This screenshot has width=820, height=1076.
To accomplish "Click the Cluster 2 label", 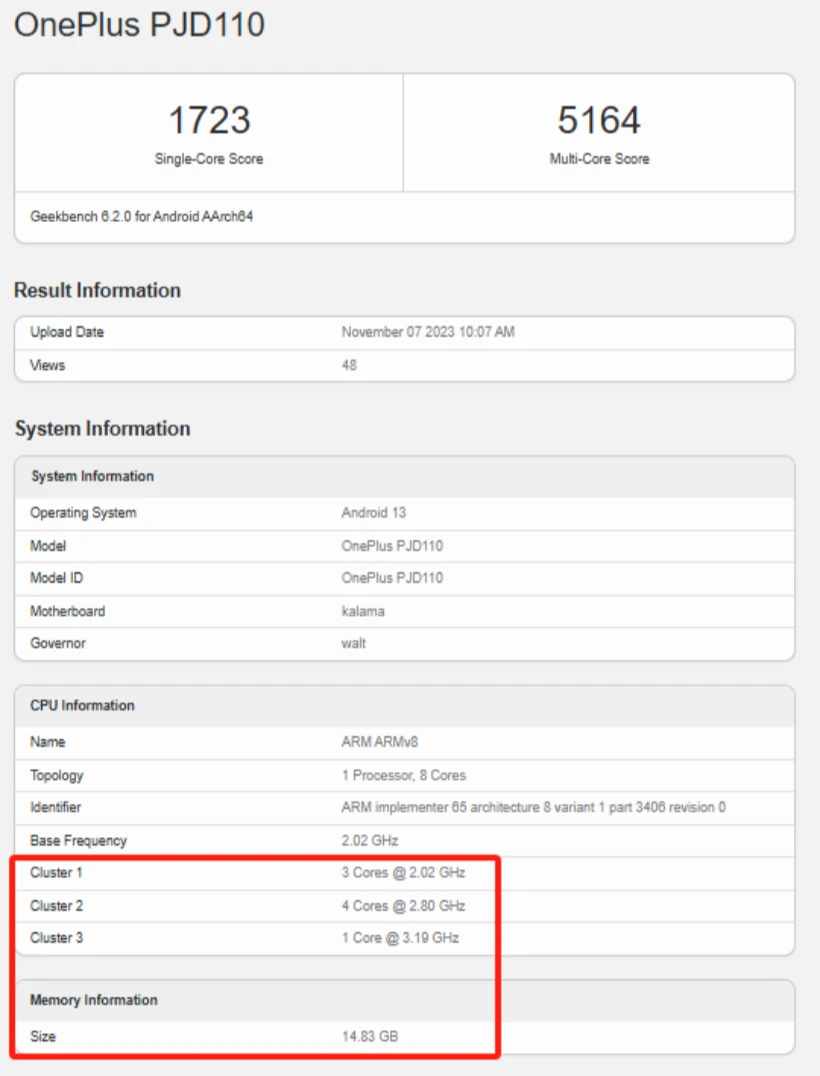I will (x=56, y=906).
